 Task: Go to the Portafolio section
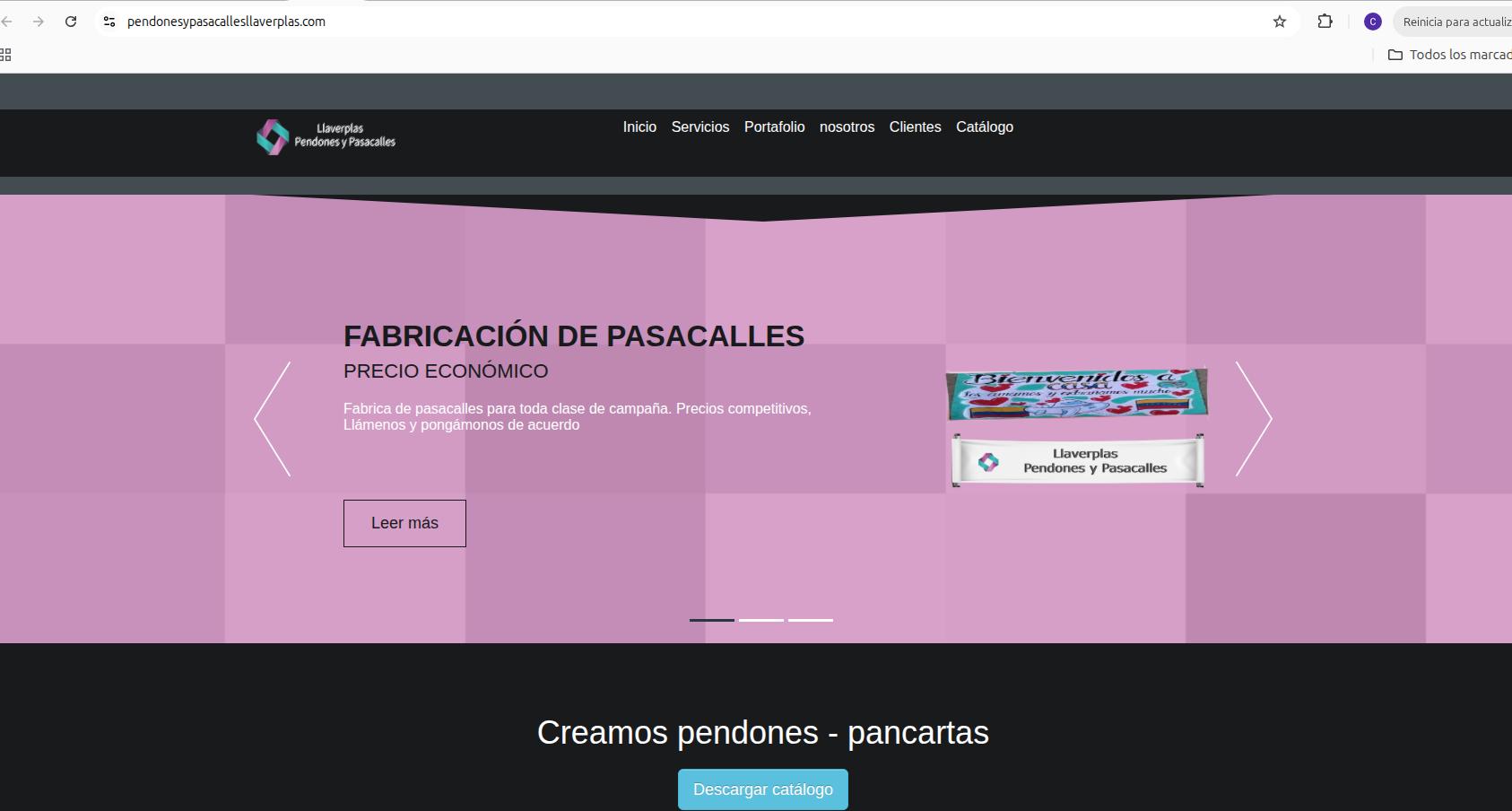[x=774, y=127]
